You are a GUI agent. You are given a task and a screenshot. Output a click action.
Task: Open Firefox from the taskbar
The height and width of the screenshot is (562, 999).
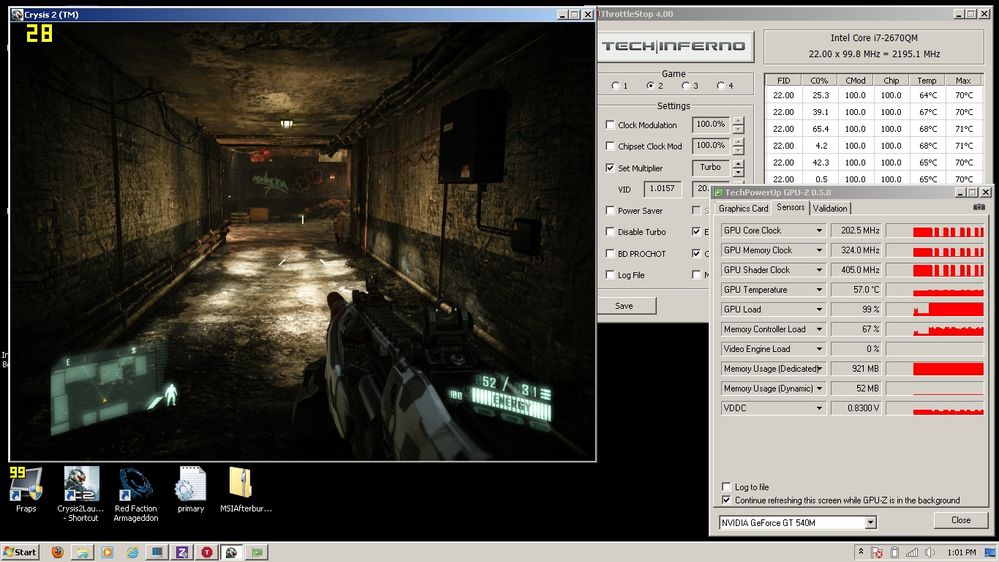(x=57, y=552)
